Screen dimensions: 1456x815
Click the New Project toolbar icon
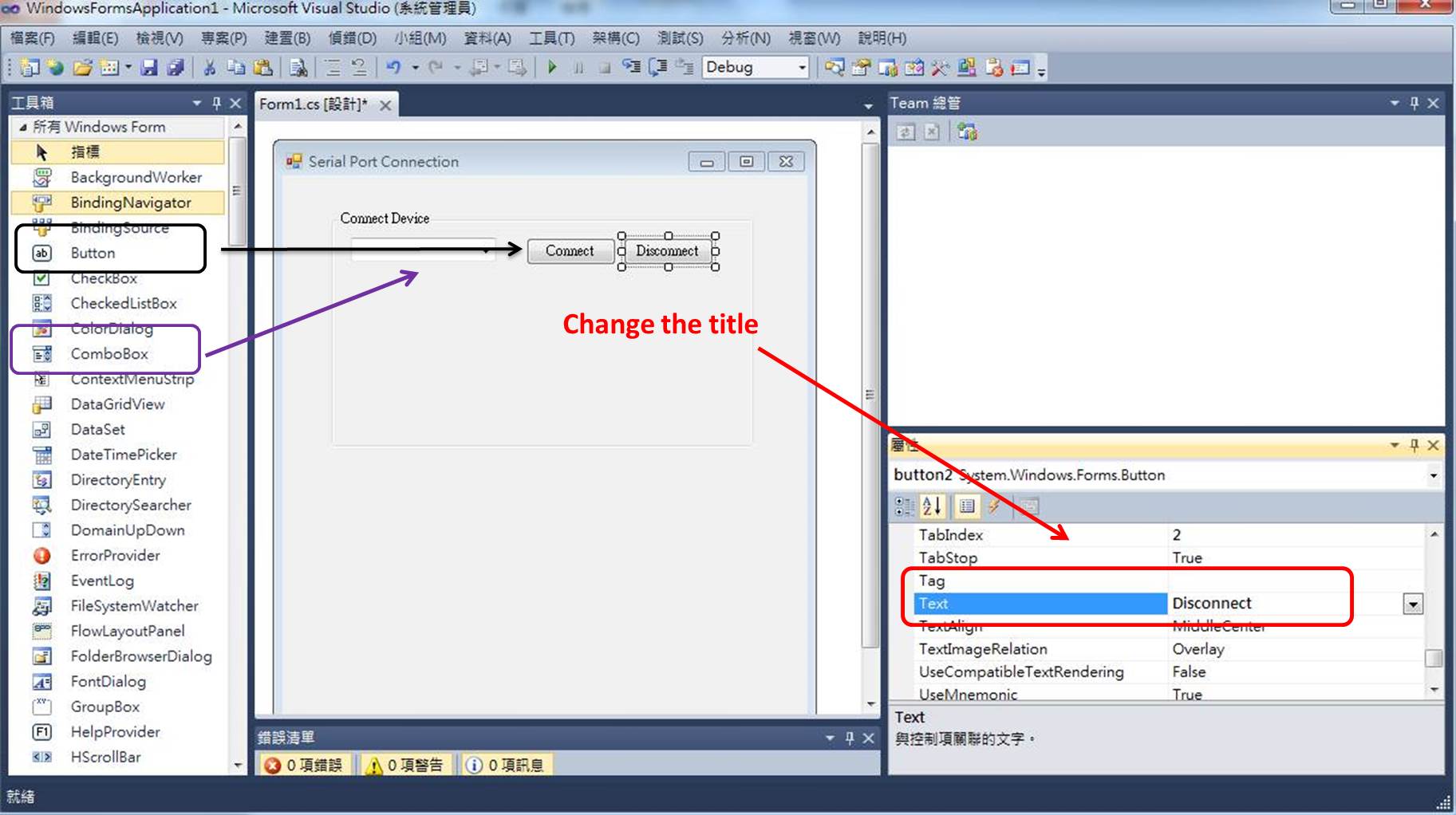coord(30,68)
